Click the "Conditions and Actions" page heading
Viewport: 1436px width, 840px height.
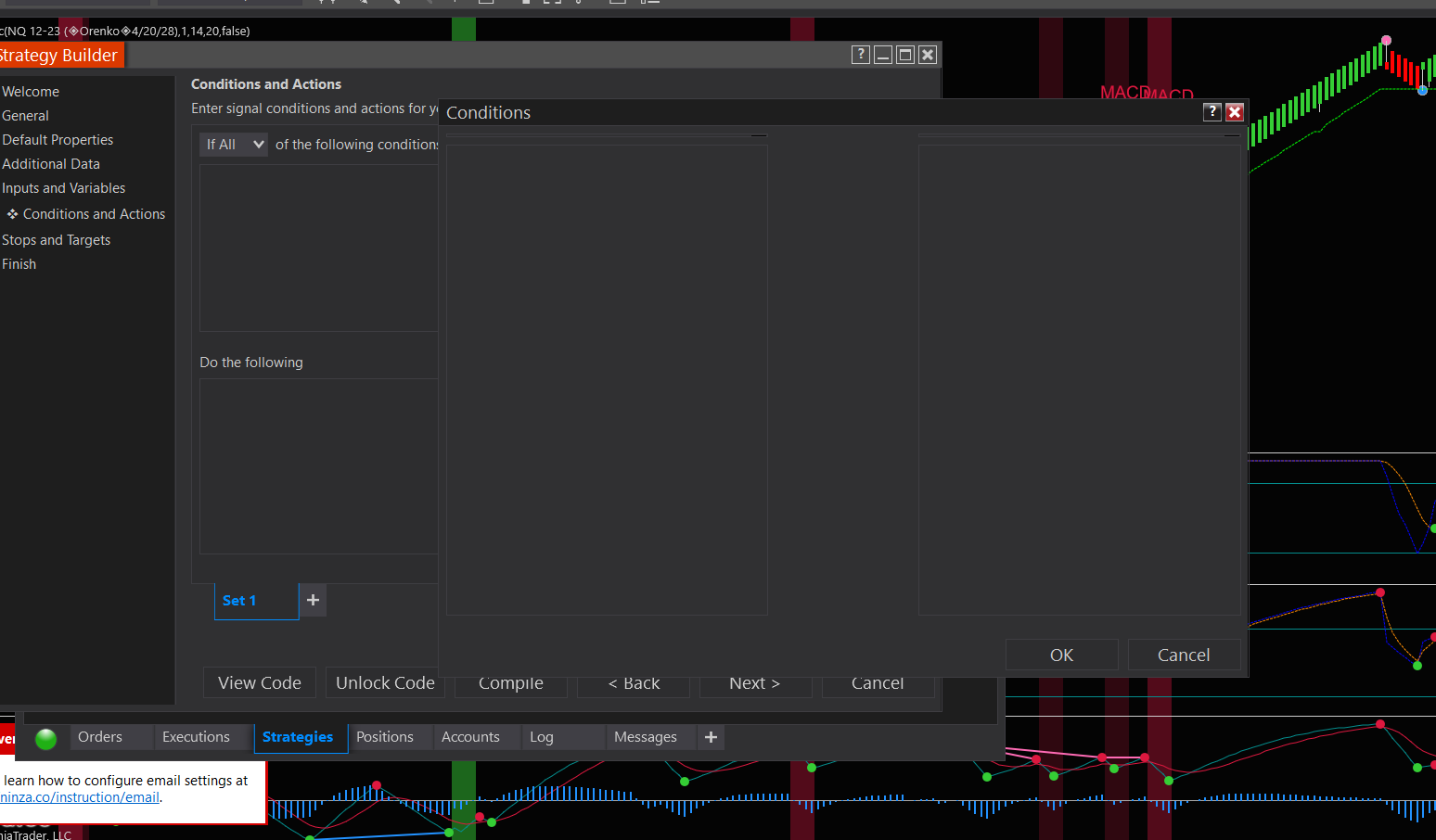[266, 84]
